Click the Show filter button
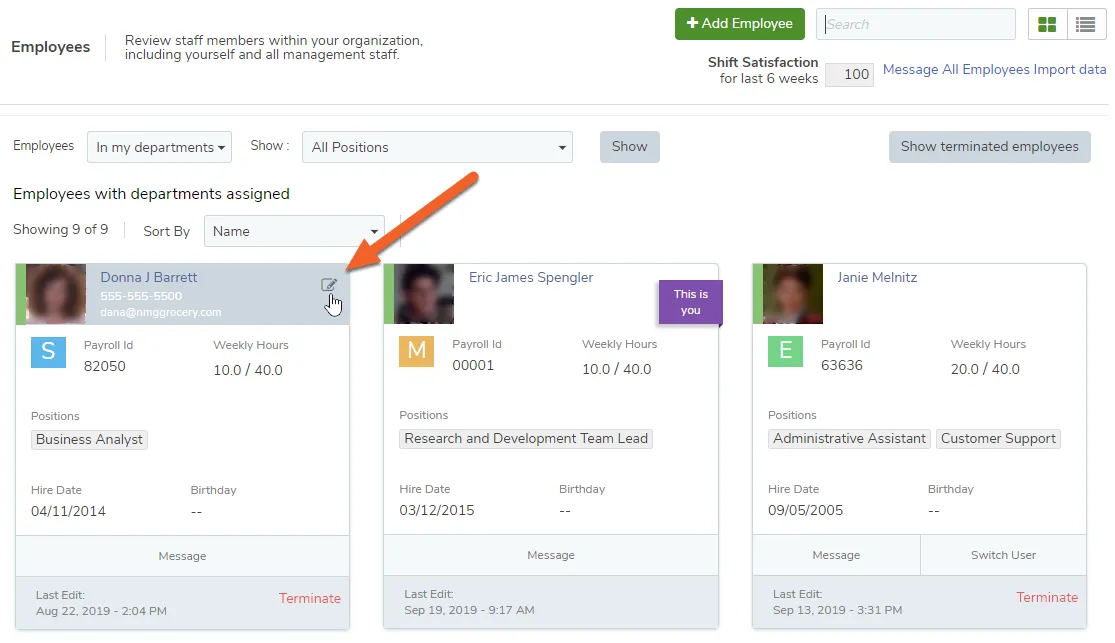 point(629,147)
